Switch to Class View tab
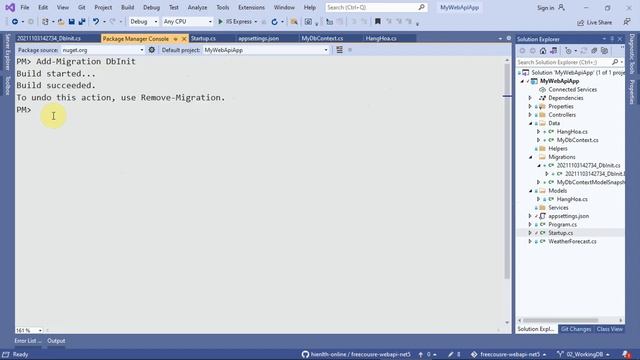Screen dimensions: 640x360 pos(610,329)
